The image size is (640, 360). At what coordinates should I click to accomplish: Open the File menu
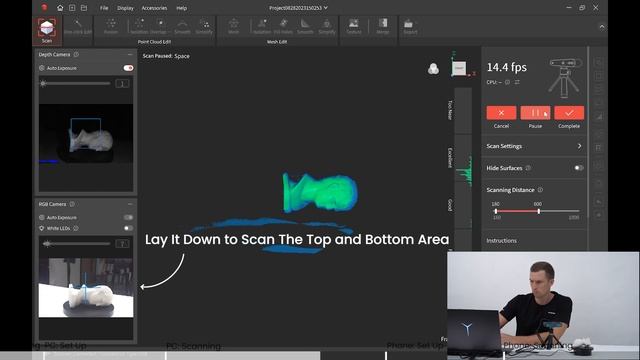click(x=104, y=8)
